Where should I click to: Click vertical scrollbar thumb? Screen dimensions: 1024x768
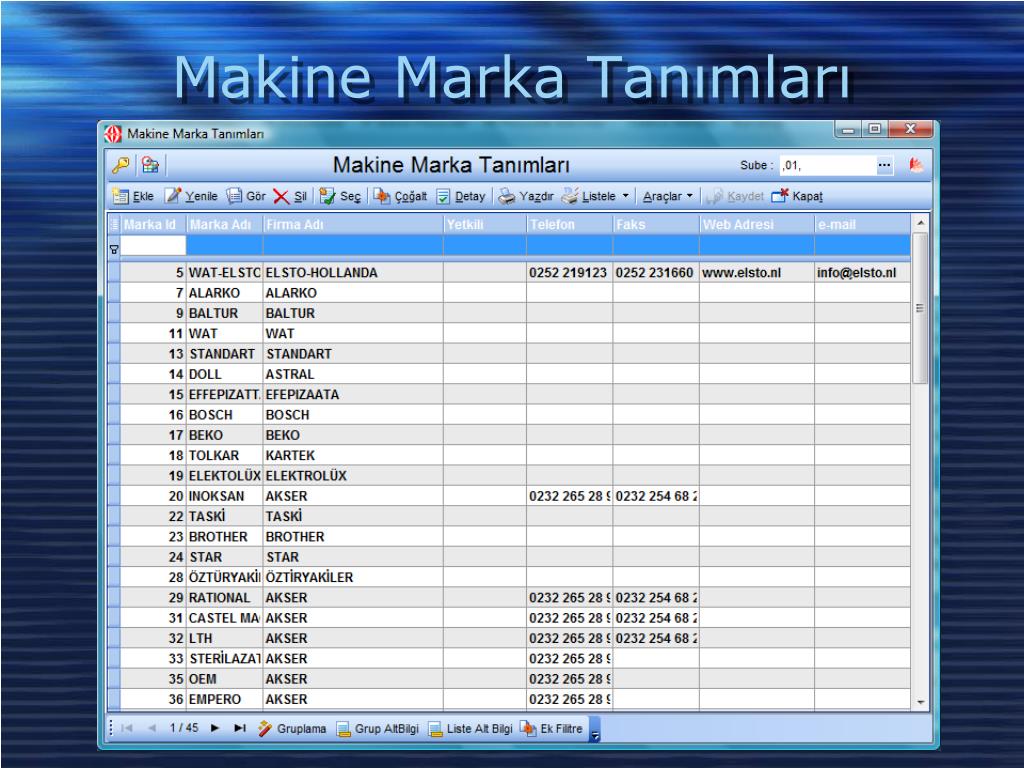920,308
